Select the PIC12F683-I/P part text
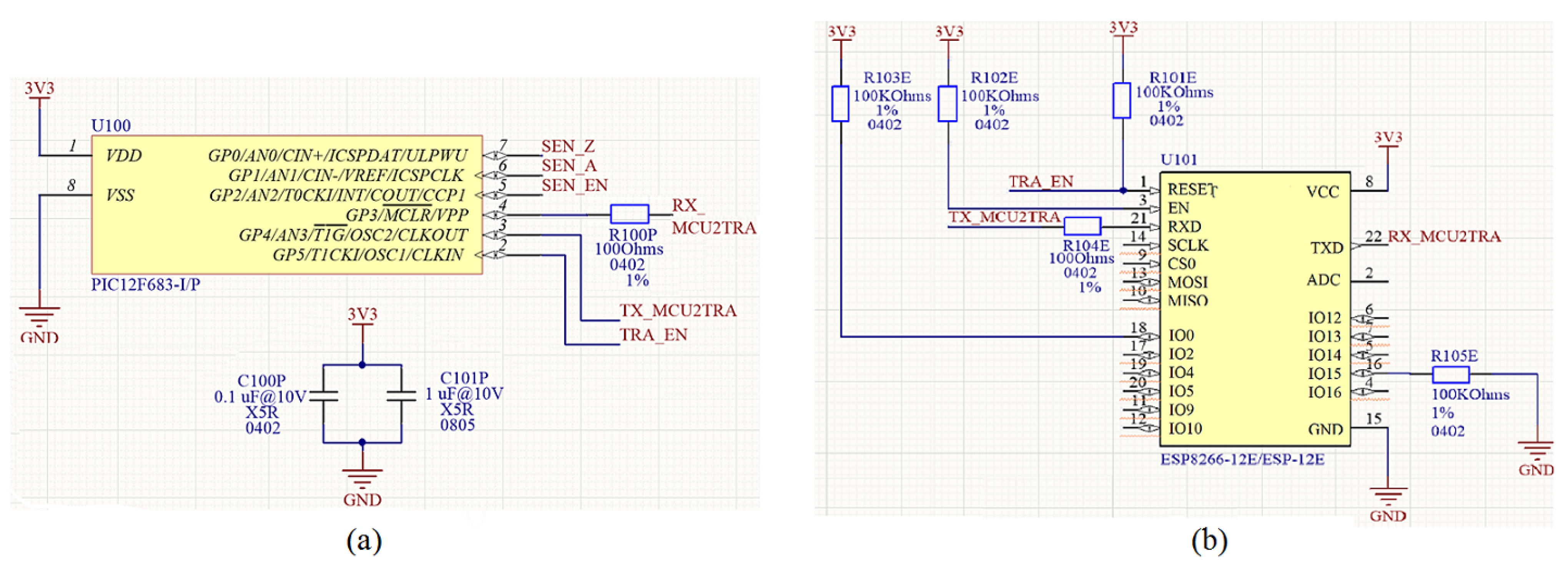Image resolution: width=1568 pixels, height=565 pixels. (x=145, y=284)
